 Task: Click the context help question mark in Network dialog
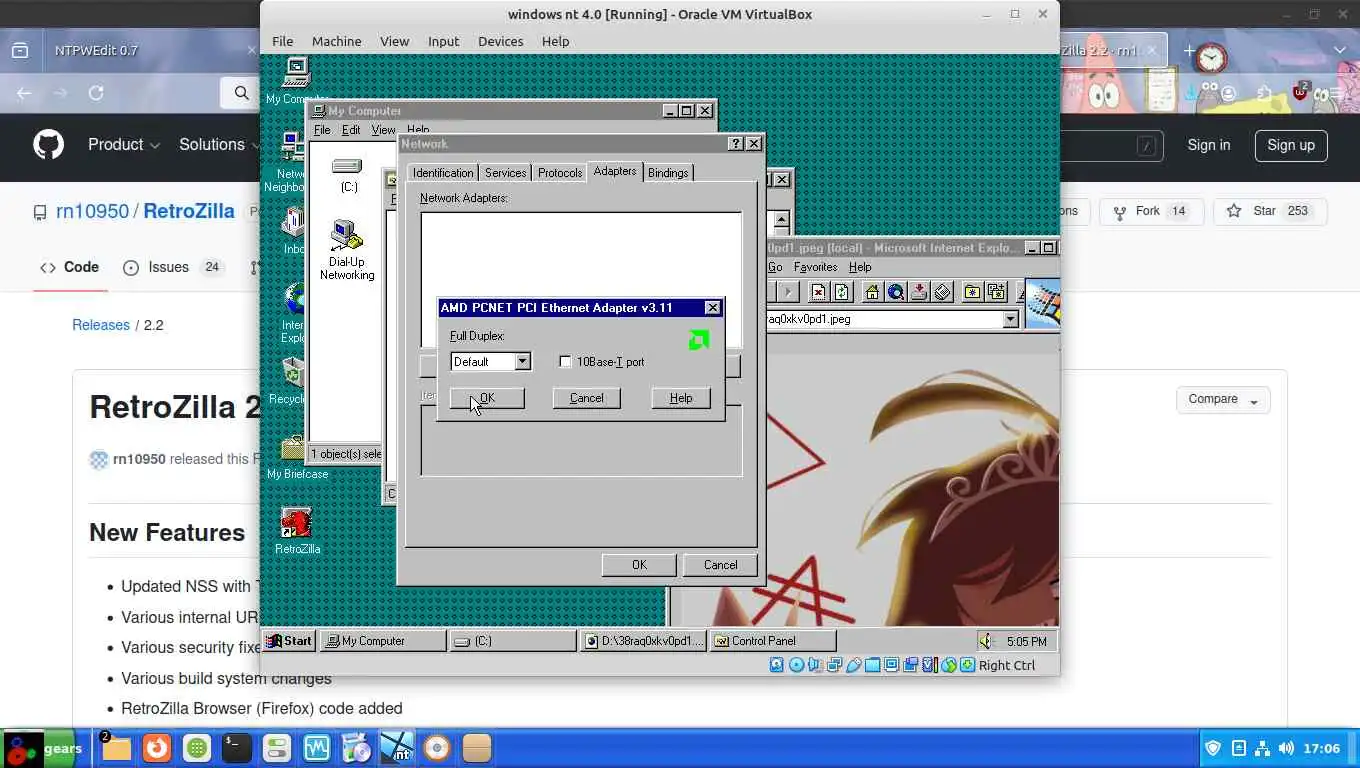736,144
